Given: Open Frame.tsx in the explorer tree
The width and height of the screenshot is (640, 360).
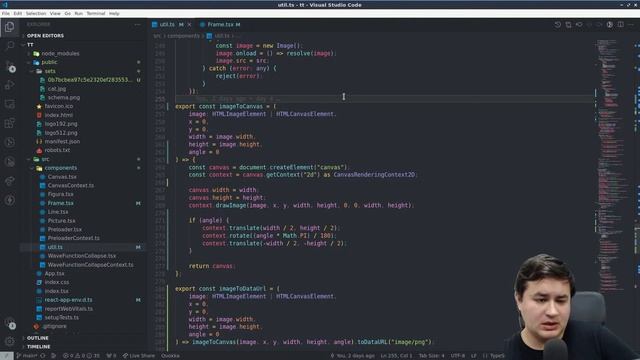Looking at the screenshot, I should tap(82, 203).
